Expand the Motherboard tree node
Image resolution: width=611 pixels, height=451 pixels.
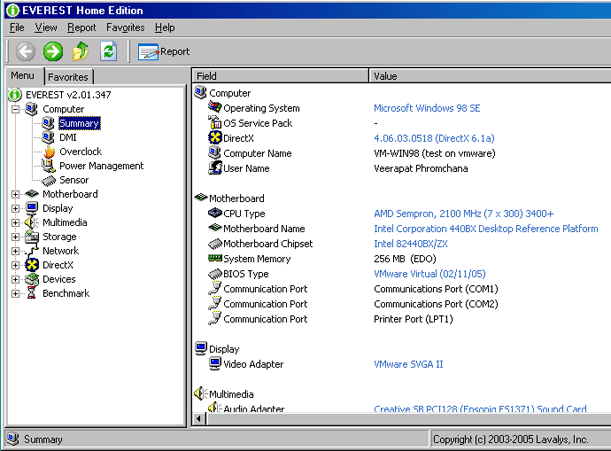tap(15, 194)
